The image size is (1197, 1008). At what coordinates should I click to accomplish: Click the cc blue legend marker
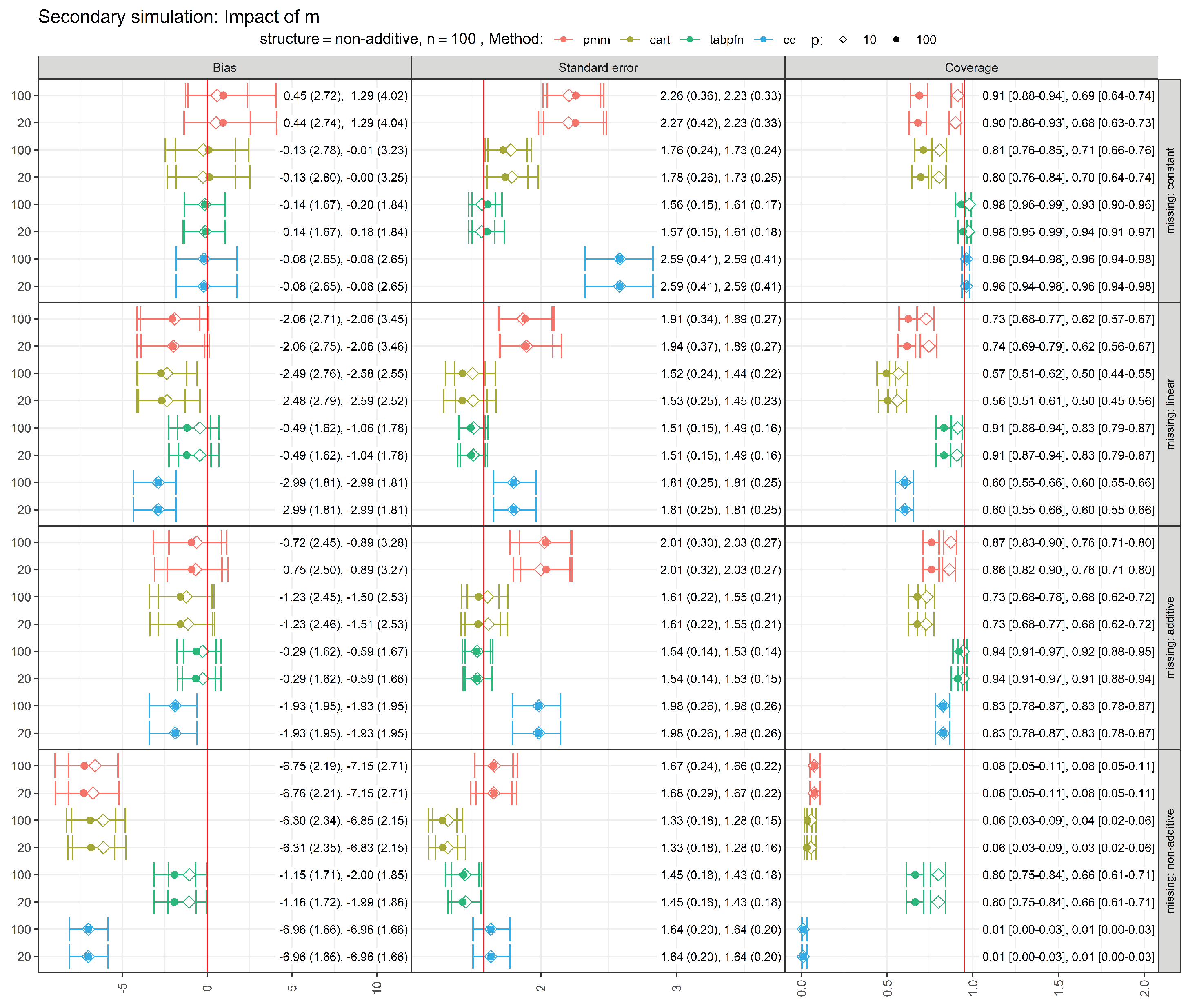763,40
